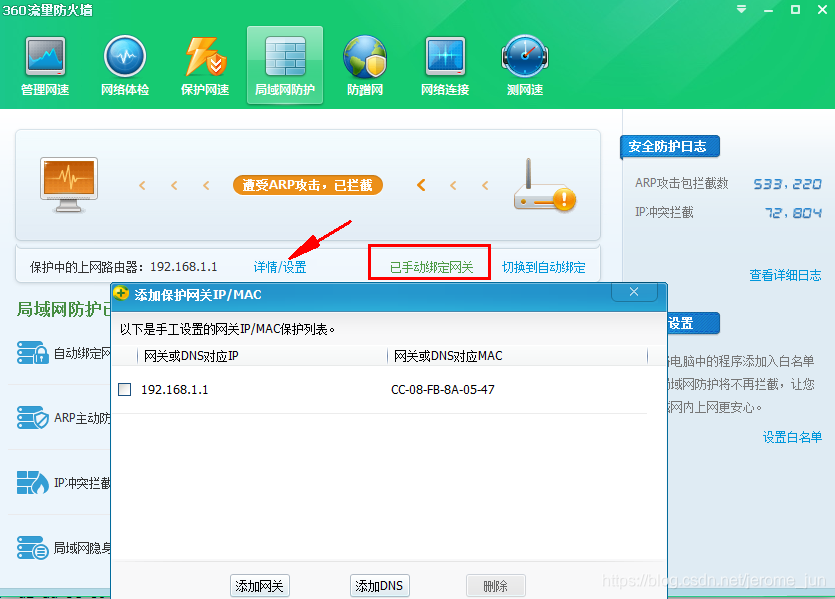Maximize the 360流量防火墙 window

point(795,9)
